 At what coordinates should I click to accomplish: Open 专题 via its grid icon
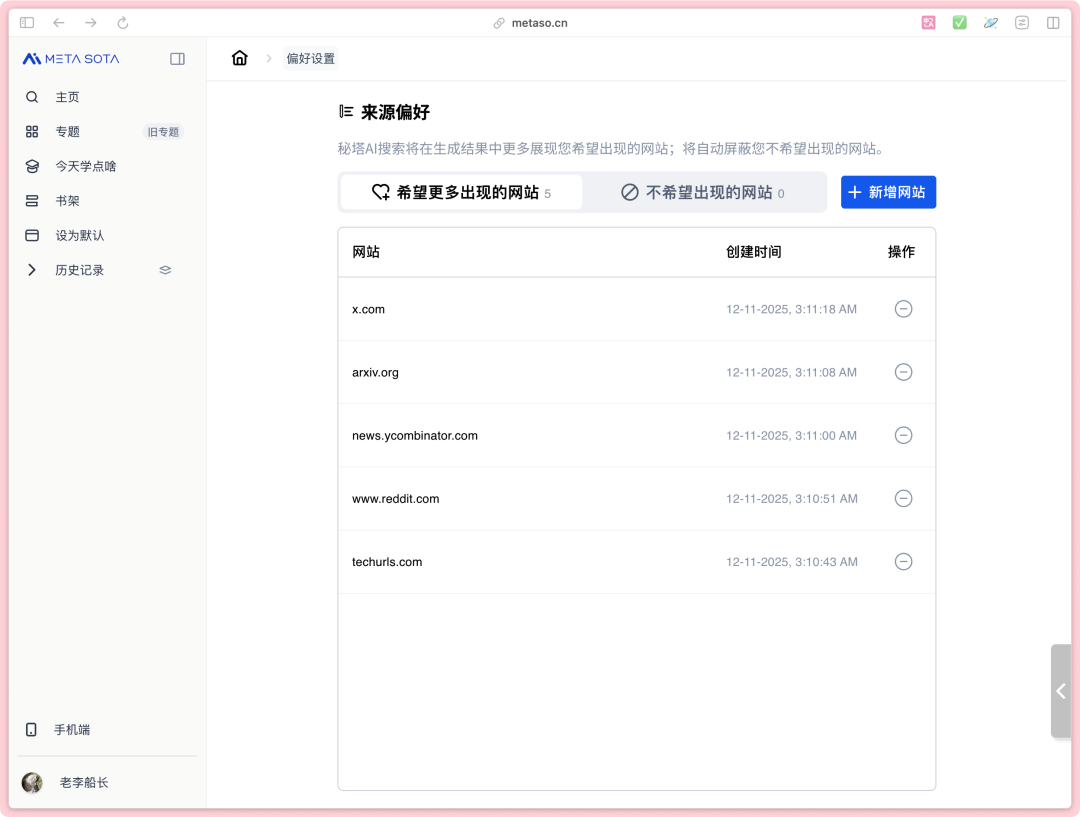(x=32, y=131)
